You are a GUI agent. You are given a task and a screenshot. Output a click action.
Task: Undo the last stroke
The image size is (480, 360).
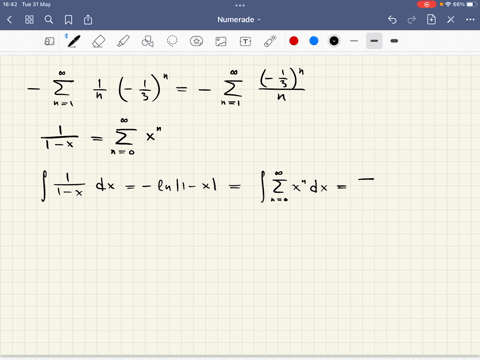click(392, 20)
